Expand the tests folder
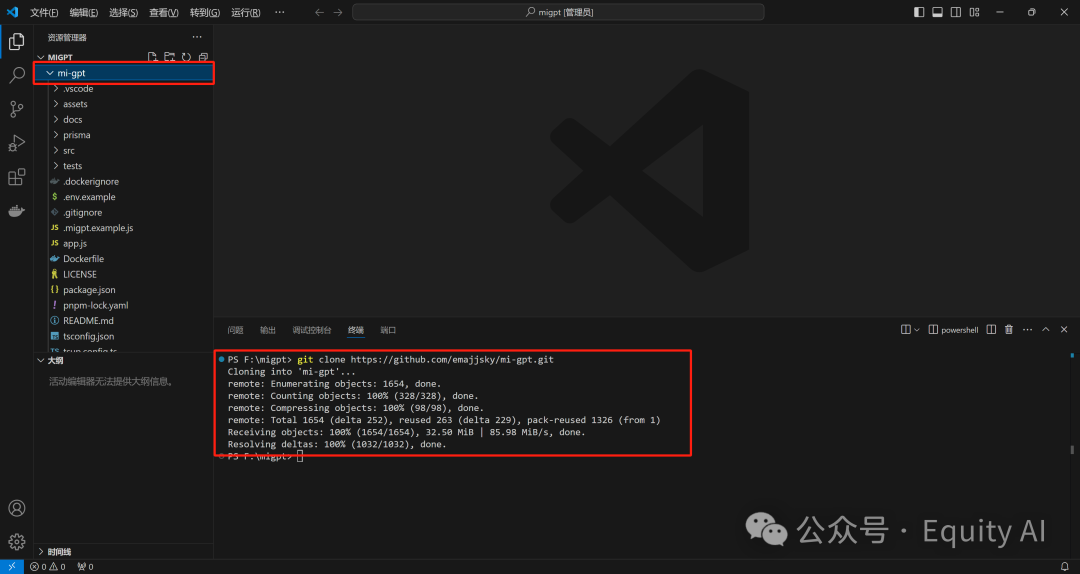Viewport: 1080px width, 574px height. (56, 166)
